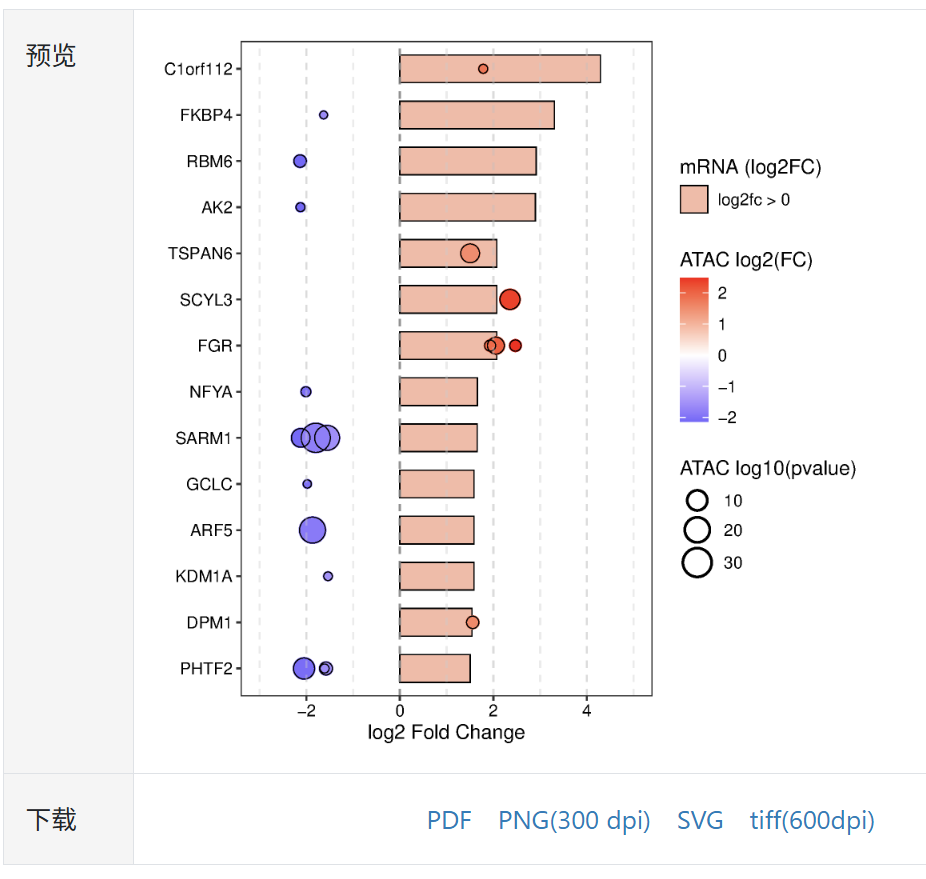Click the size-30 circle in the pvalue legend

(x=697, y=563)
